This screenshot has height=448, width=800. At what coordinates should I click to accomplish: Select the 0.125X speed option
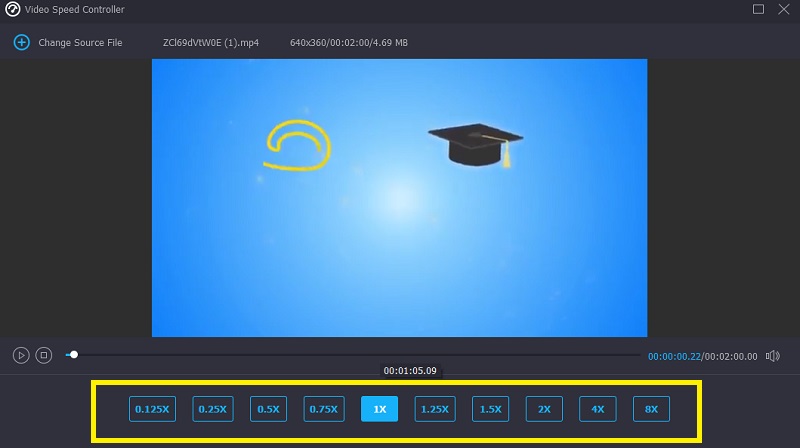coord(151,409)
